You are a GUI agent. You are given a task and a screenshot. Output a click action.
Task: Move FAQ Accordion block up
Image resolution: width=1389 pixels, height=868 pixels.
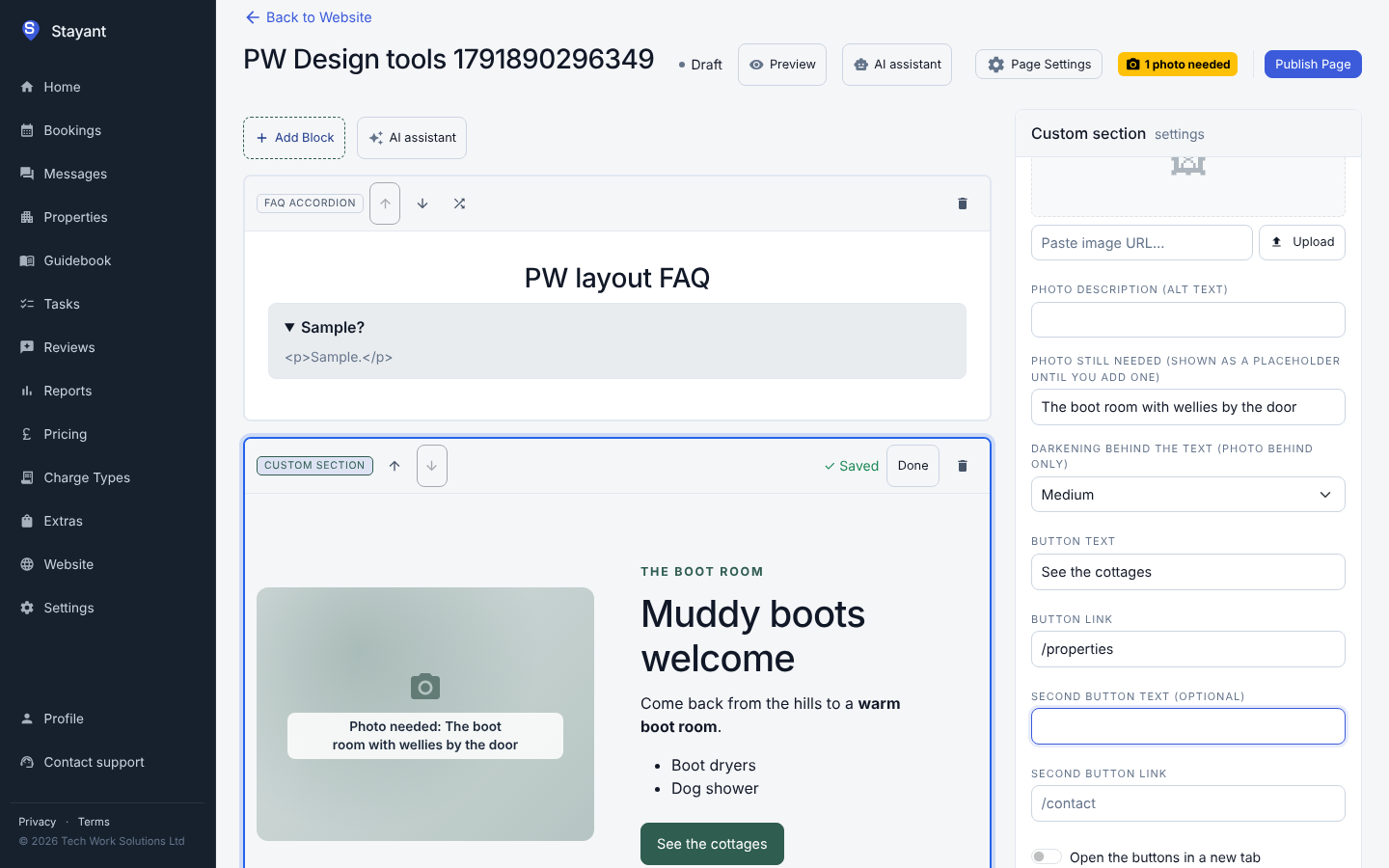click(x=385, y=203)
